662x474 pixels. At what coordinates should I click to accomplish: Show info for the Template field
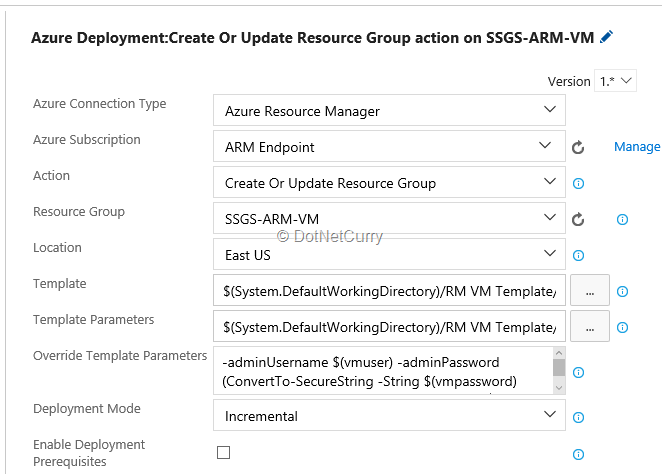(622, 291)
